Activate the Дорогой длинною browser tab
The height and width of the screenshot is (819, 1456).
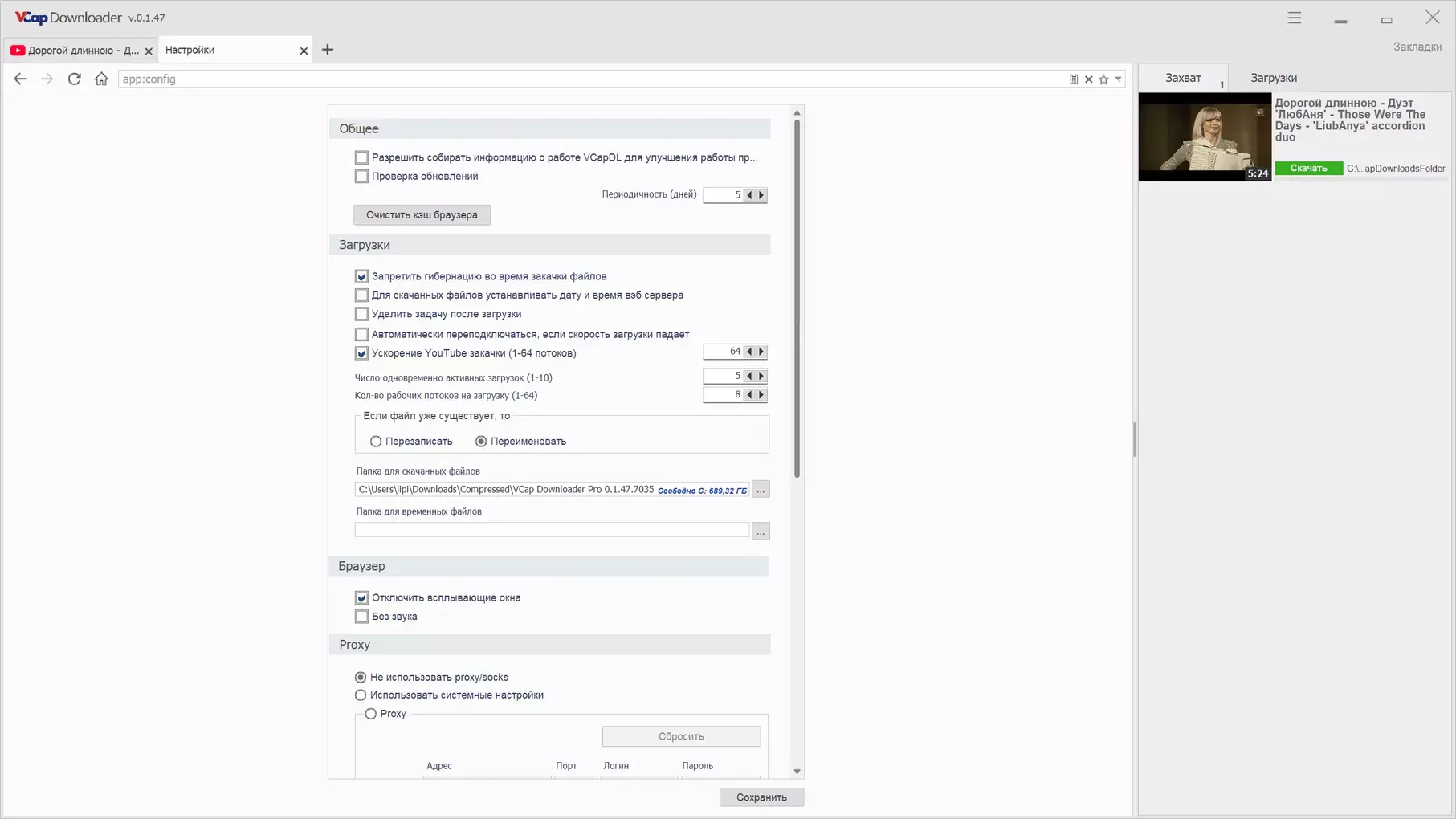coord(79,50)
